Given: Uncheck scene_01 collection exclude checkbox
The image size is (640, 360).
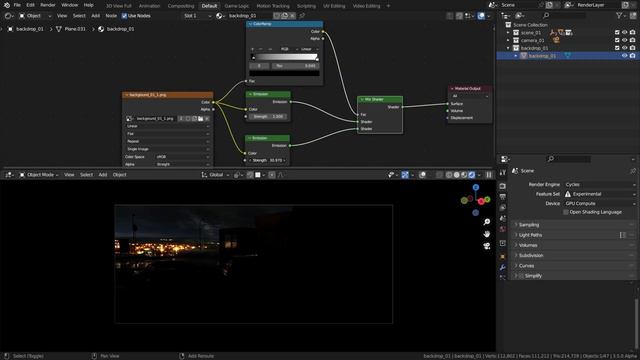Looking at the screenshot, I should click(617, 32).
